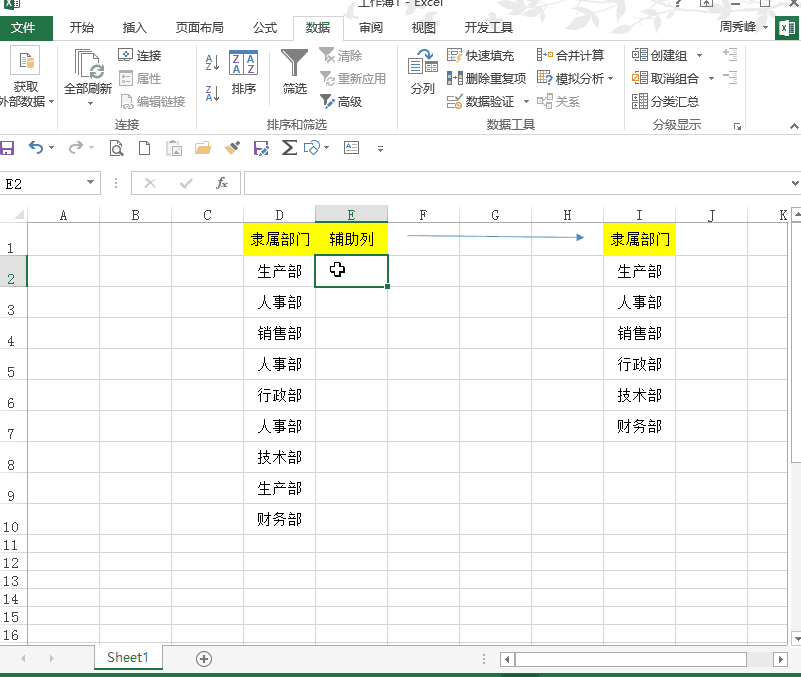Switch to the Insert tab
This screenshot has width=801, height=677.
[135, 28]
